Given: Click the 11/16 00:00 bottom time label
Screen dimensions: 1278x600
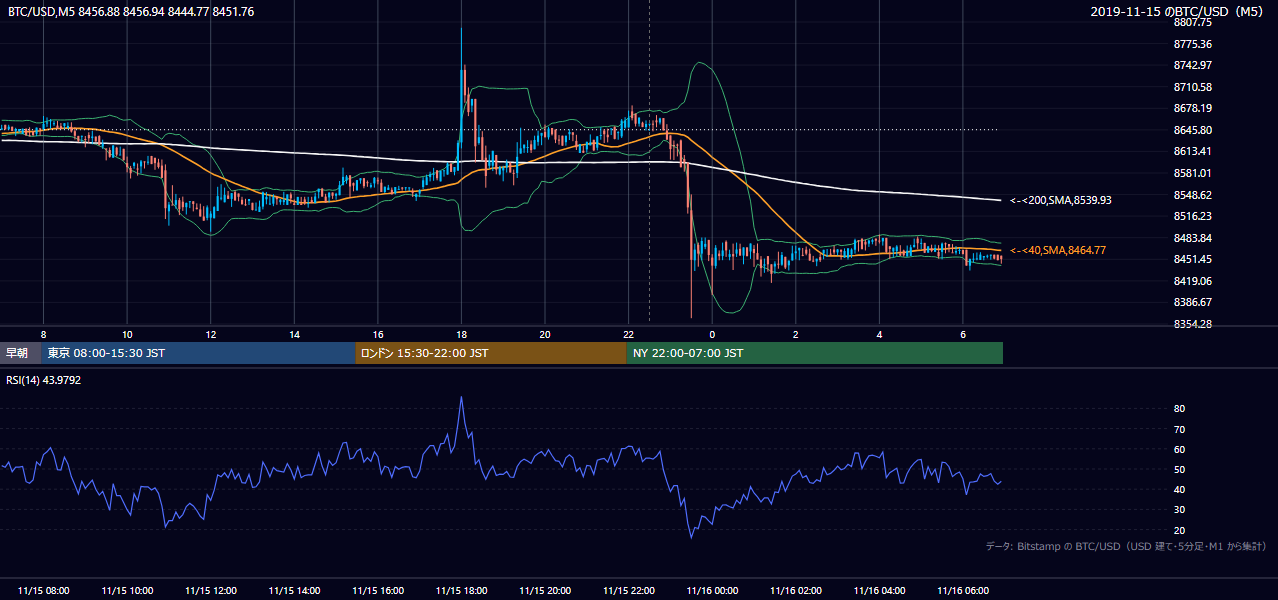Looking at the screenshot, I should (x=712, y=591).
